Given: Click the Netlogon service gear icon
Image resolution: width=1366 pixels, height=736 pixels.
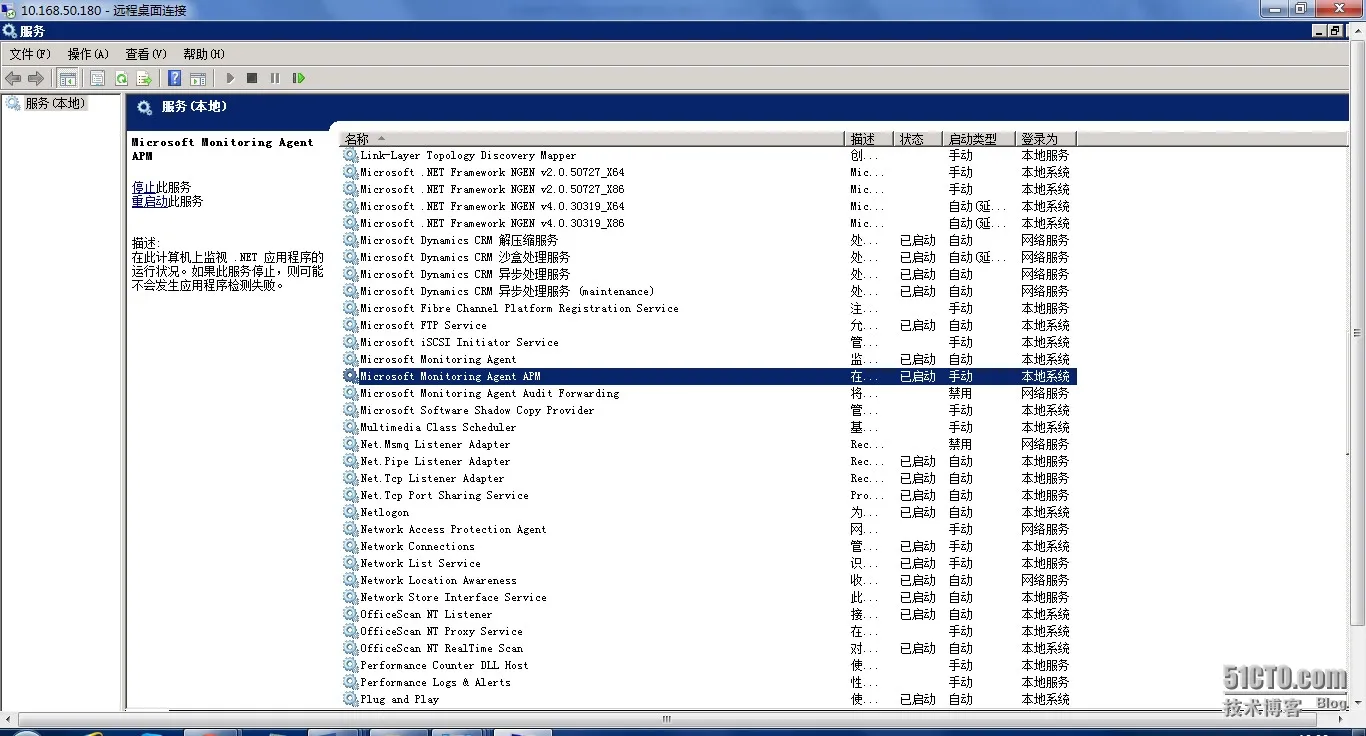Looking at the screenshot, I should pos(351,512).
